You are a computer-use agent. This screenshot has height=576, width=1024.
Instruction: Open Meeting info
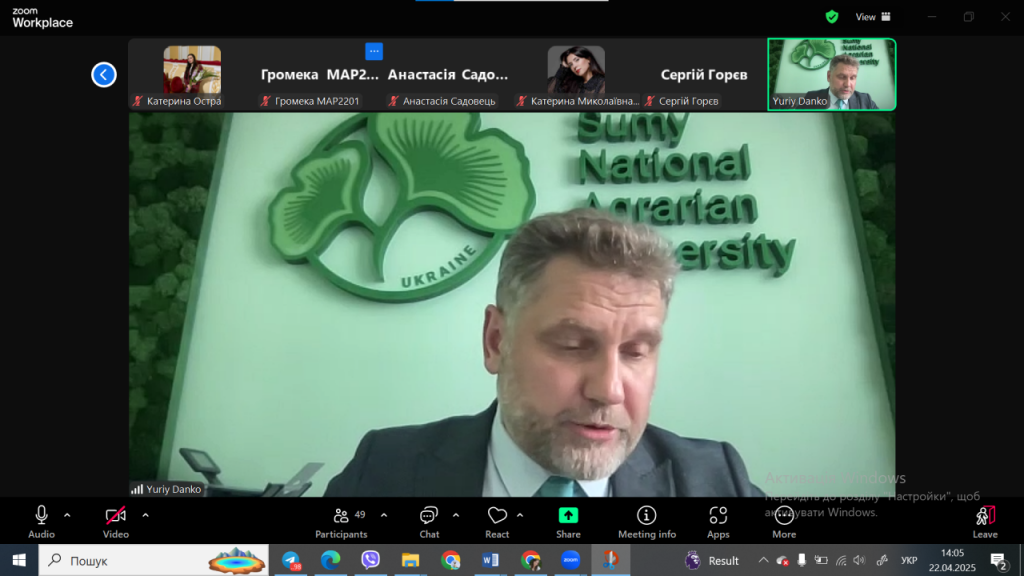pyautogui.click(x=647, y=522)
